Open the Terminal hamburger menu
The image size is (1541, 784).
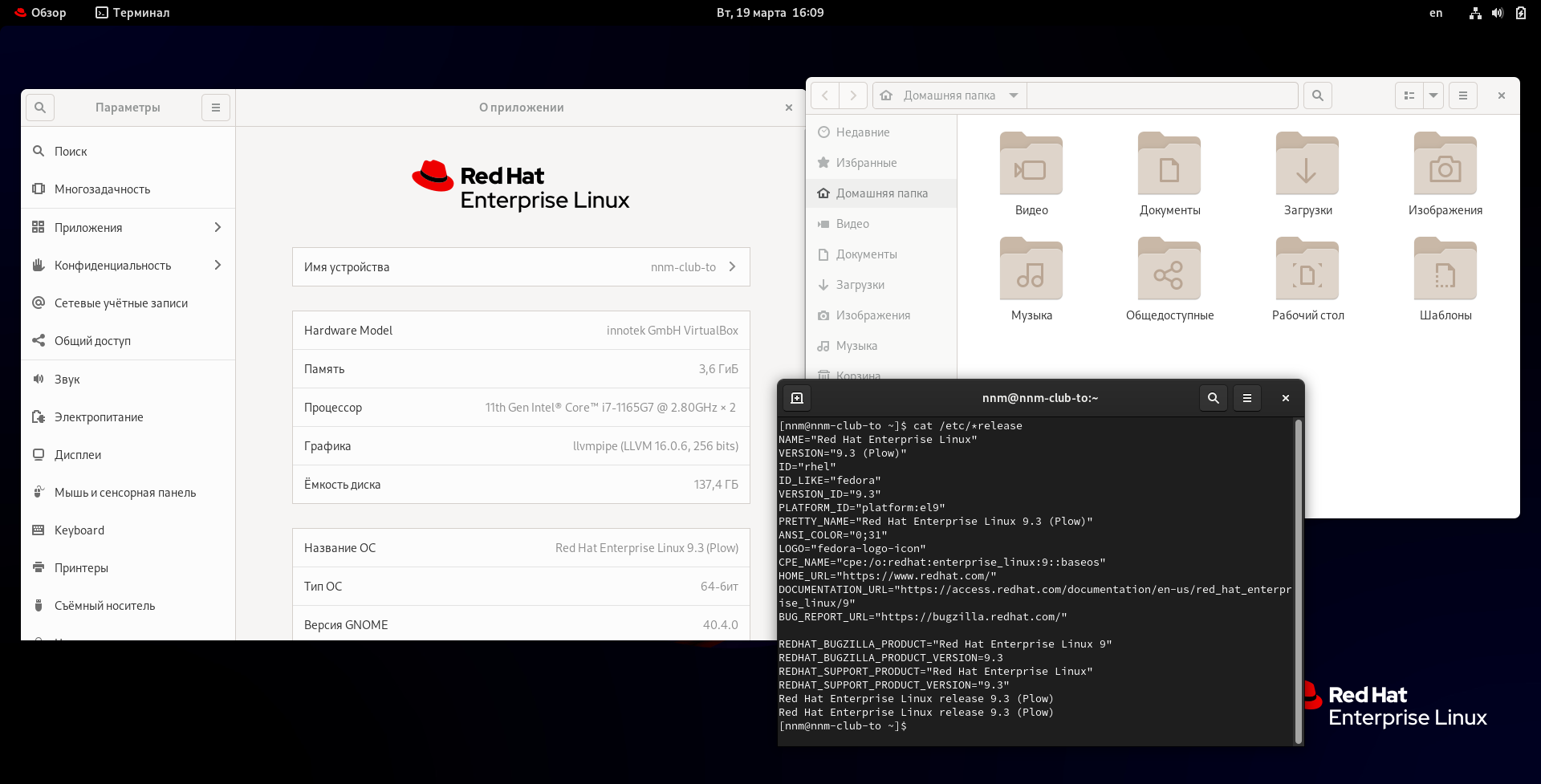point(1246,398)
